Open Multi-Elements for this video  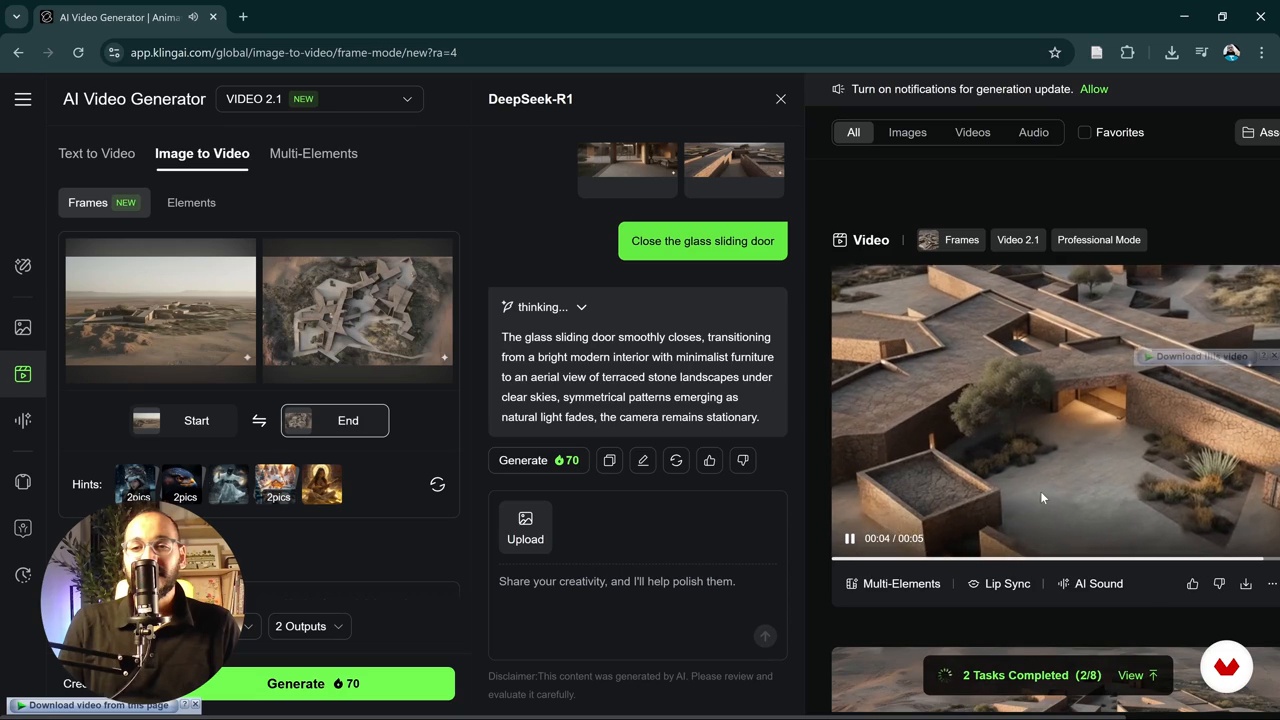[893, 584]
